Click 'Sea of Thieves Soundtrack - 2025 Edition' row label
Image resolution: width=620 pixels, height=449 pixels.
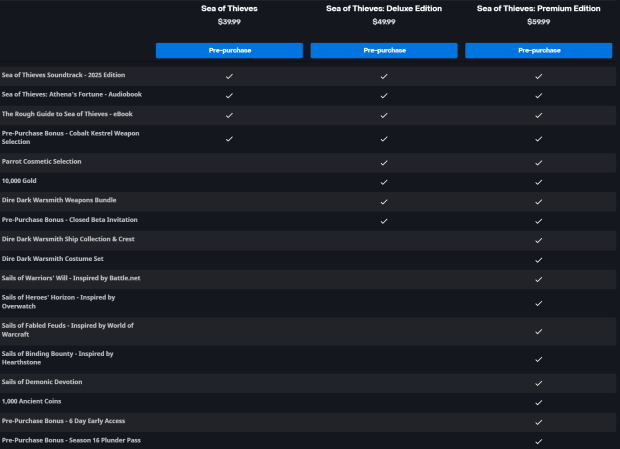point(63,75)
